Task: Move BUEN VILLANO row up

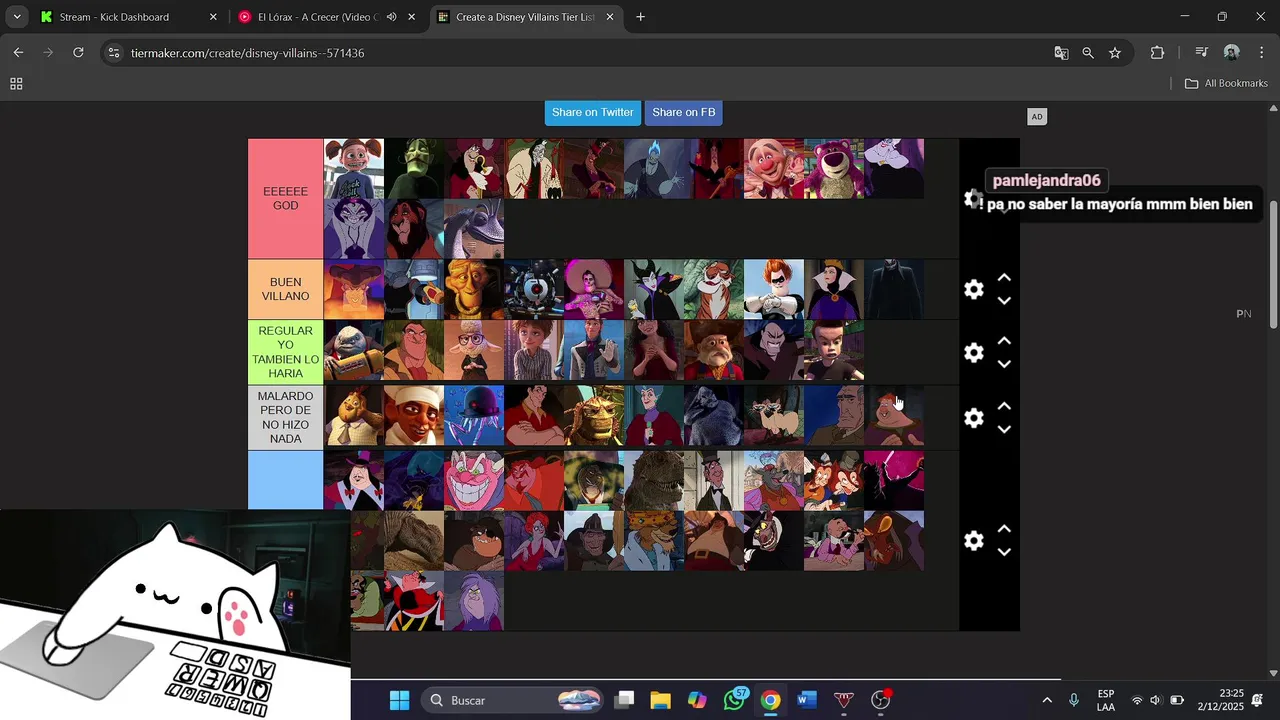Action: (x=1004, y=278)
